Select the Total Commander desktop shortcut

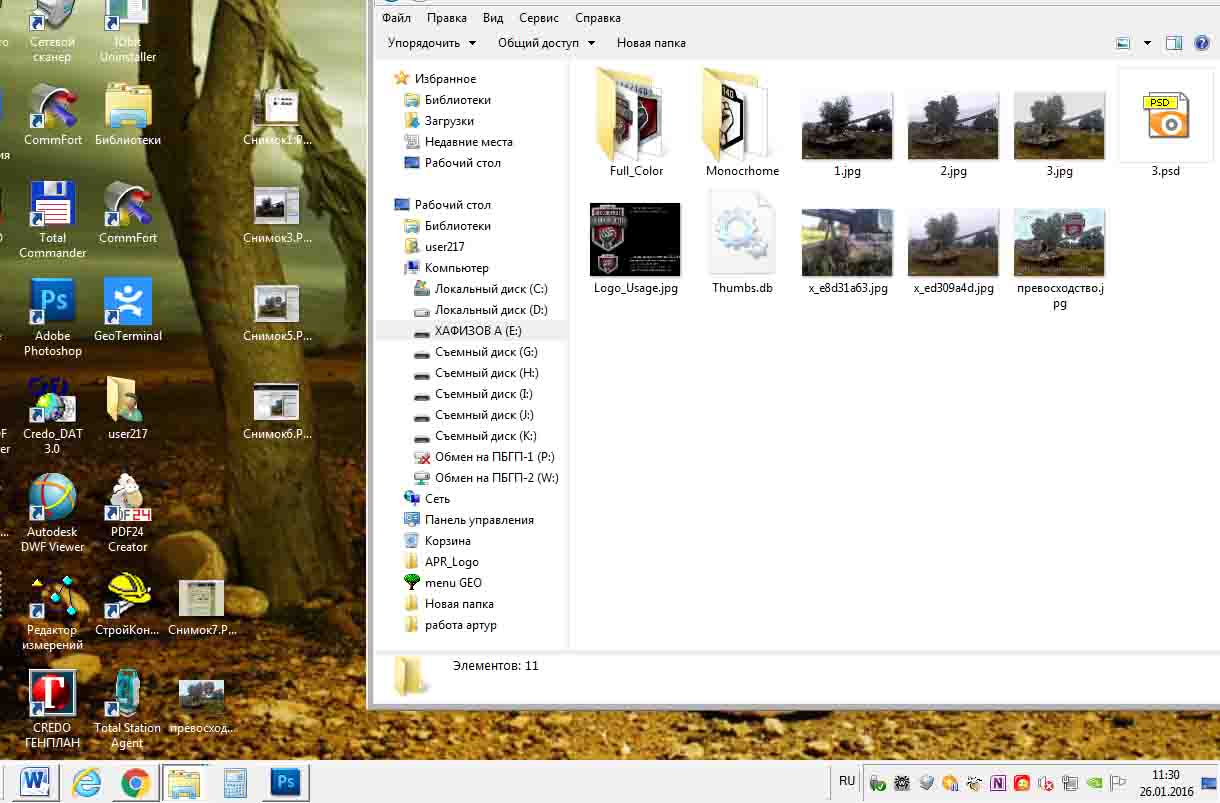pyautogui.click(x=53, y=219)
